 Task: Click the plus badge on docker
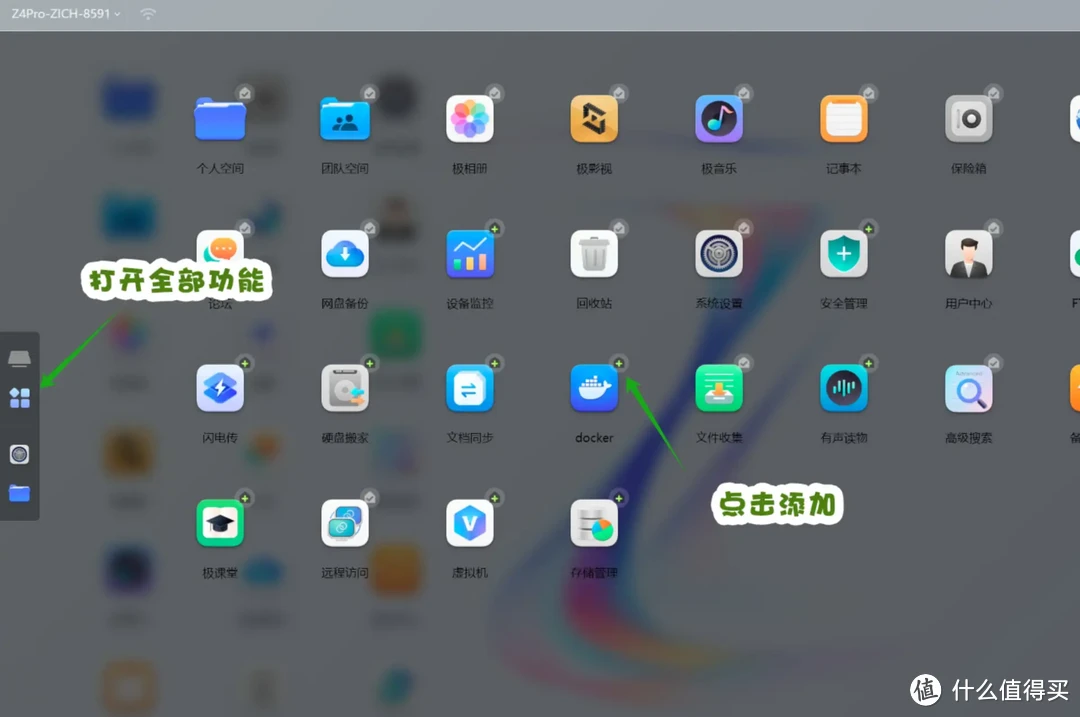619,363
